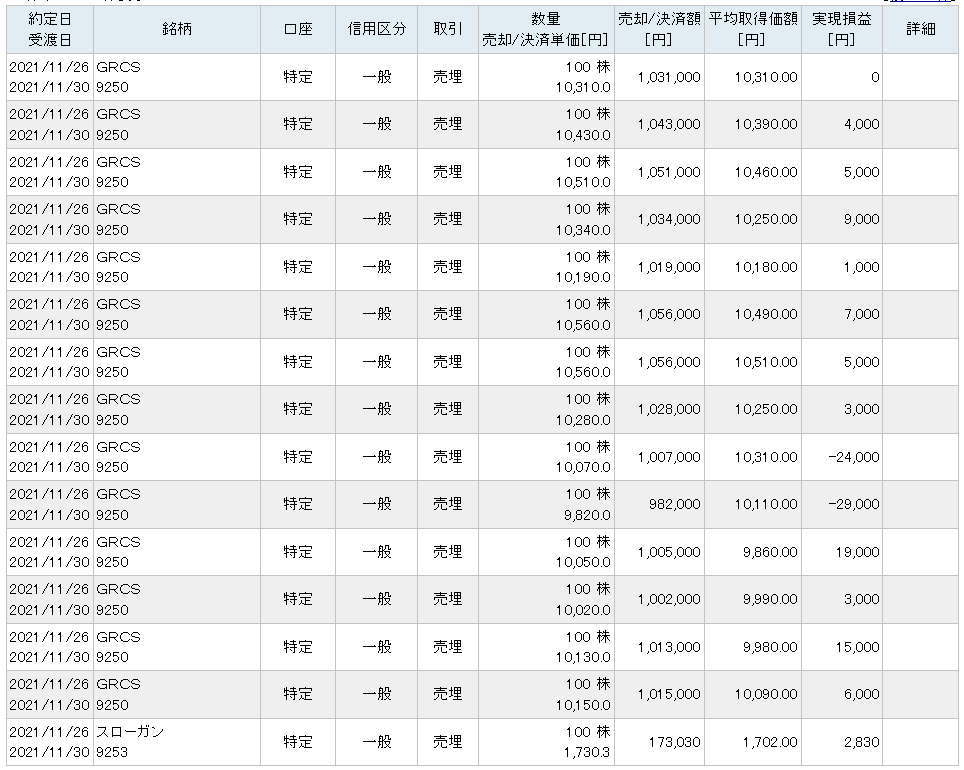Screen dimensions: 964x770
Task: Click the 173,030 sale amount cell
Action: point(674,742)
